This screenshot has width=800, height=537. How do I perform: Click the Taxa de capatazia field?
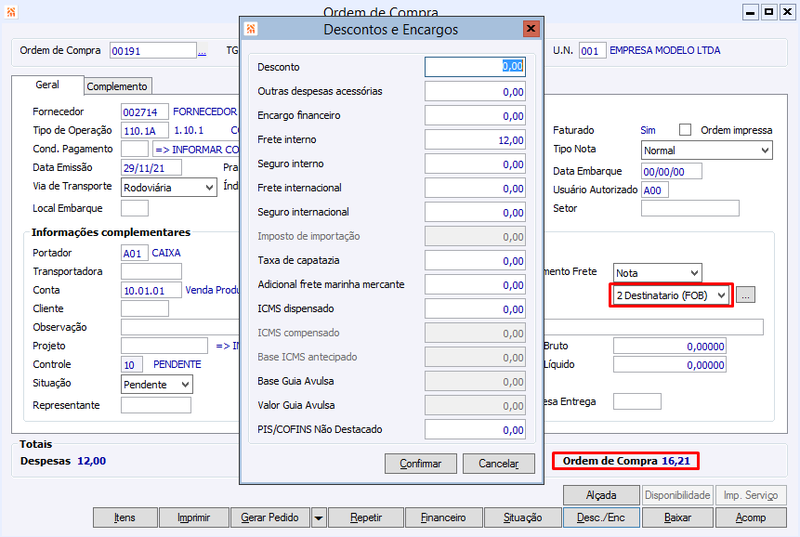pyautogui.click(x=475, y=261)
